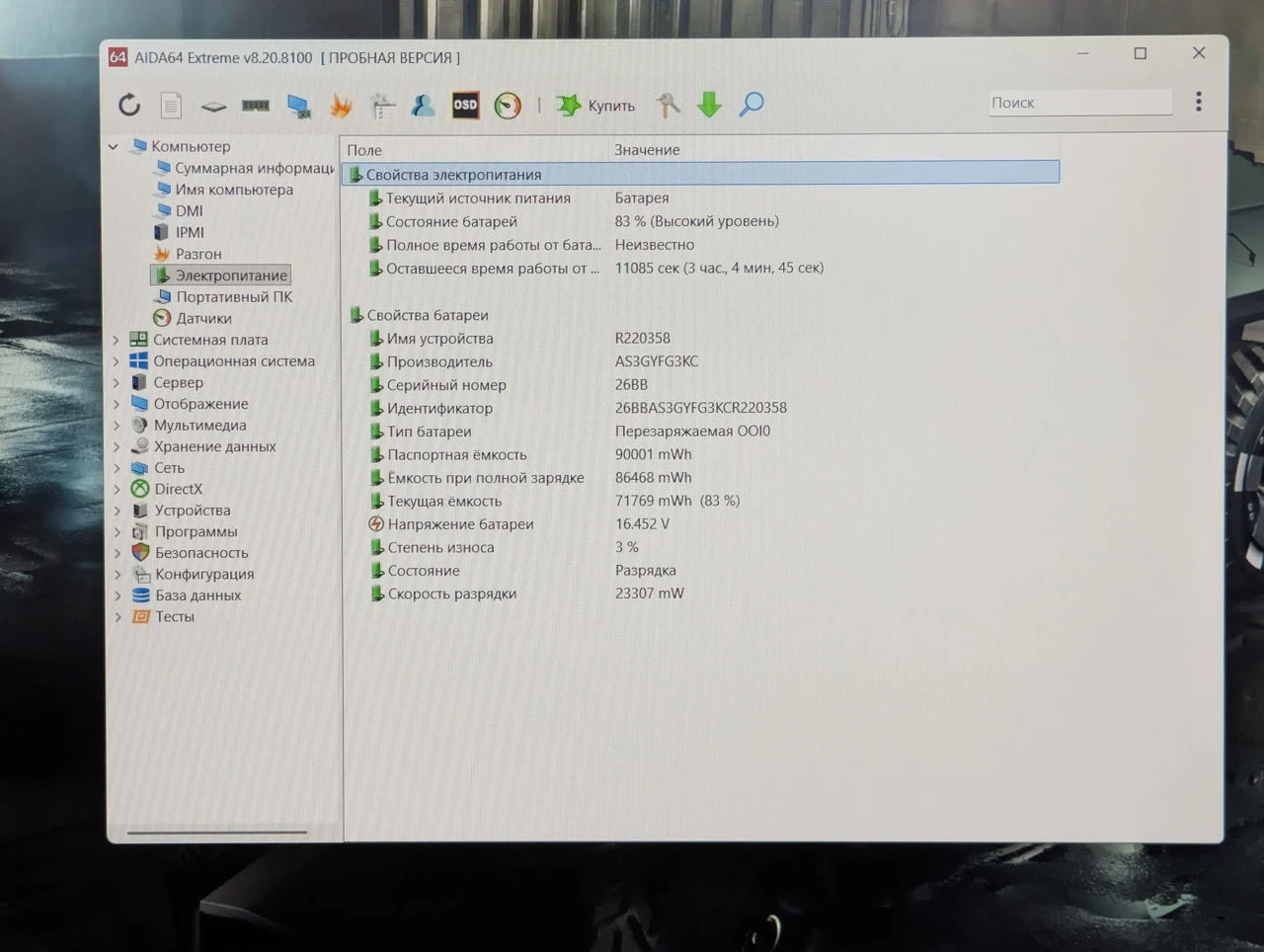
Task: Select Имя компьютера tree item
Action: tap(224, 190)
